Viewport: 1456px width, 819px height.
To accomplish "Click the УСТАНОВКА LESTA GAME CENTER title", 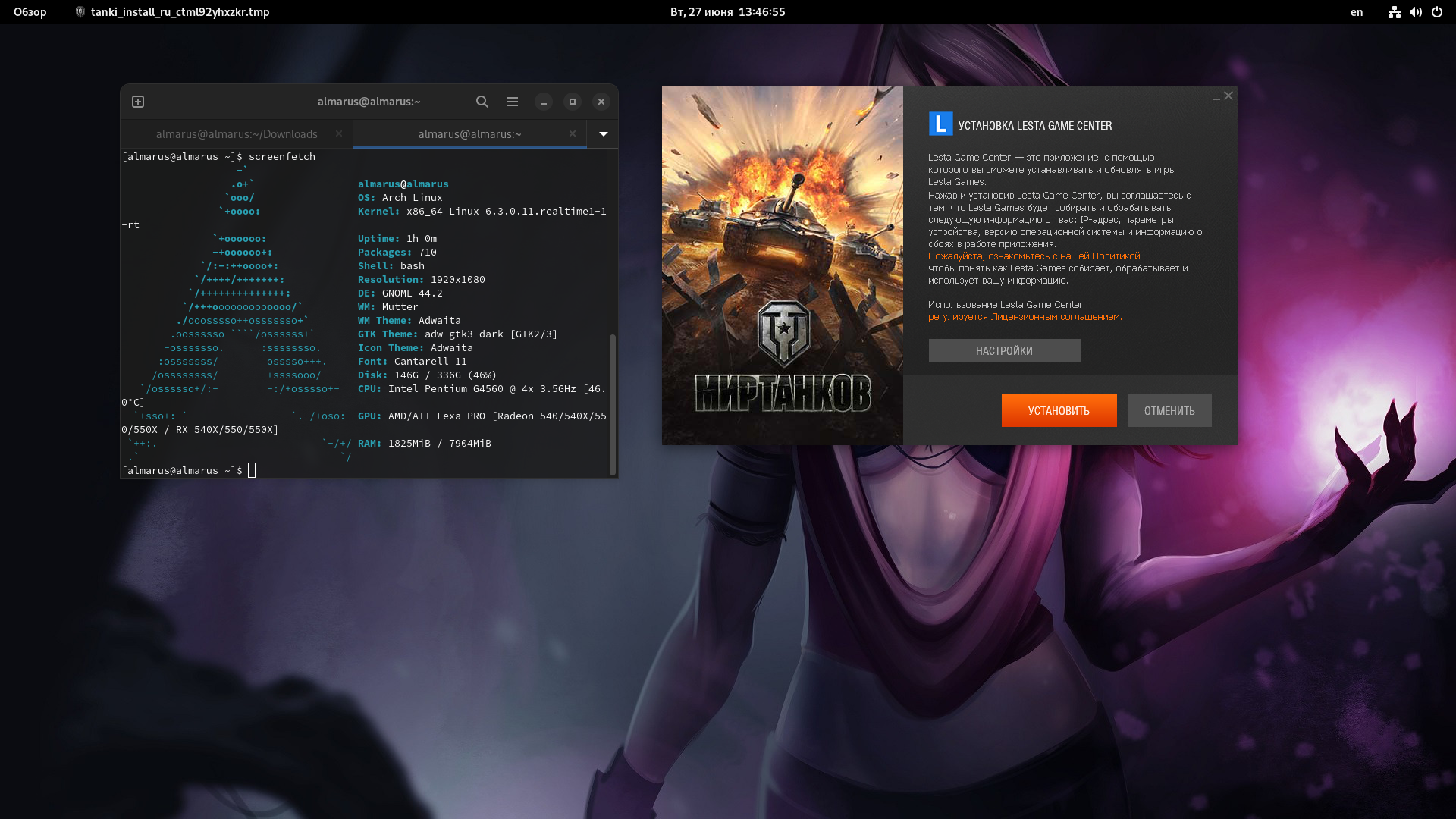I will 1035,126.
